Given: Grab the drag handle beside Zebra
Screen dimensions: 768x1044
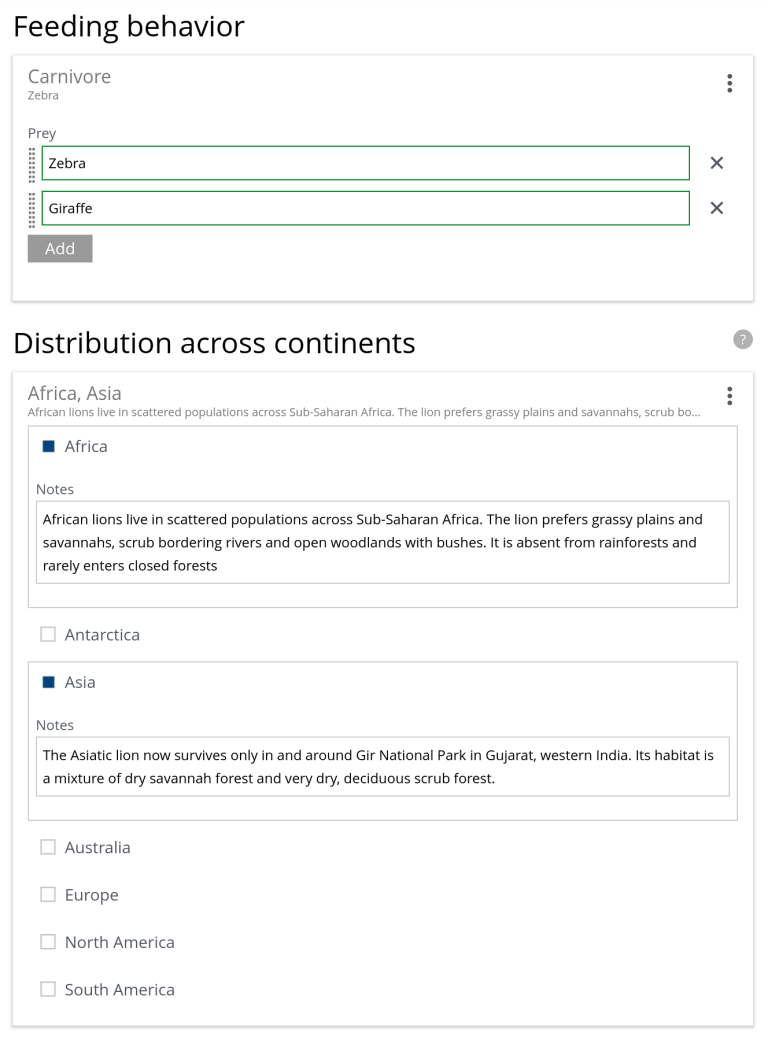Looking at the screenshot, I should (32, 164).
